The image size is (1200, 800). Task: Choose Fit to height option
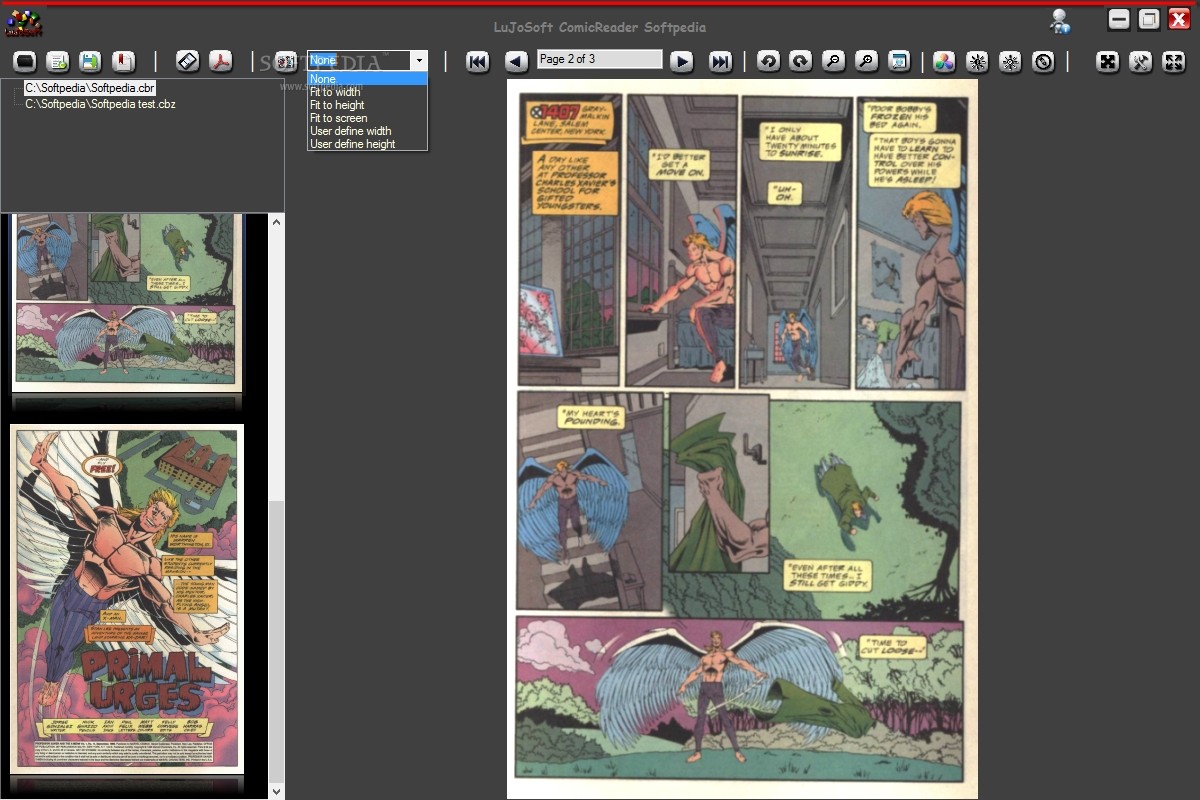tap(367, 105)
